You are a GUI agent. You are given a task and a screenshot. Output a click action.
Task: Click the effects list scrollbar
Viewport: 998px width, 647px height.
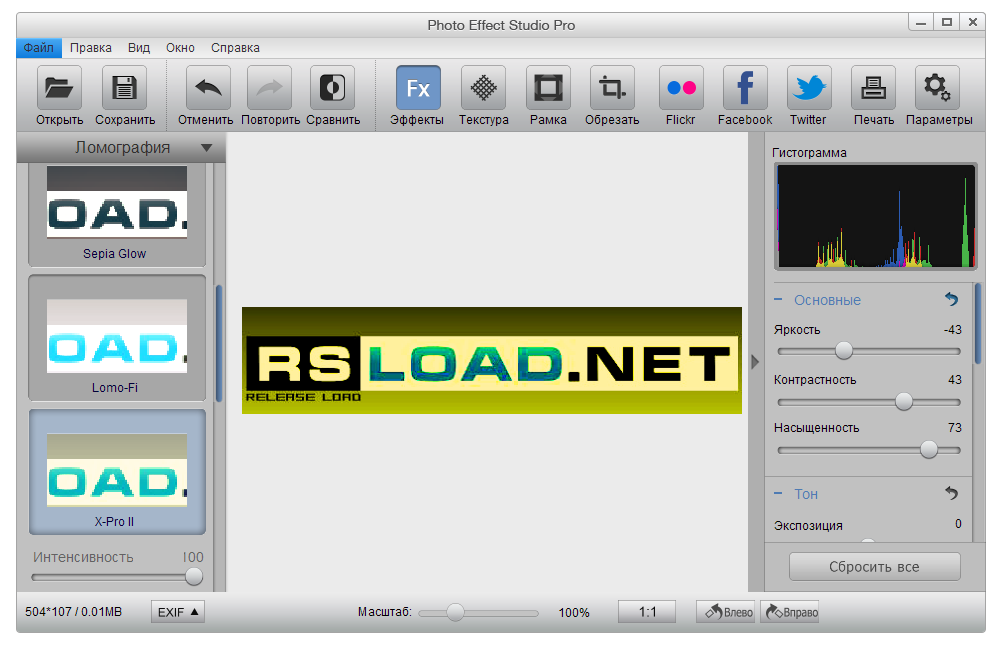tap(219, 344)
